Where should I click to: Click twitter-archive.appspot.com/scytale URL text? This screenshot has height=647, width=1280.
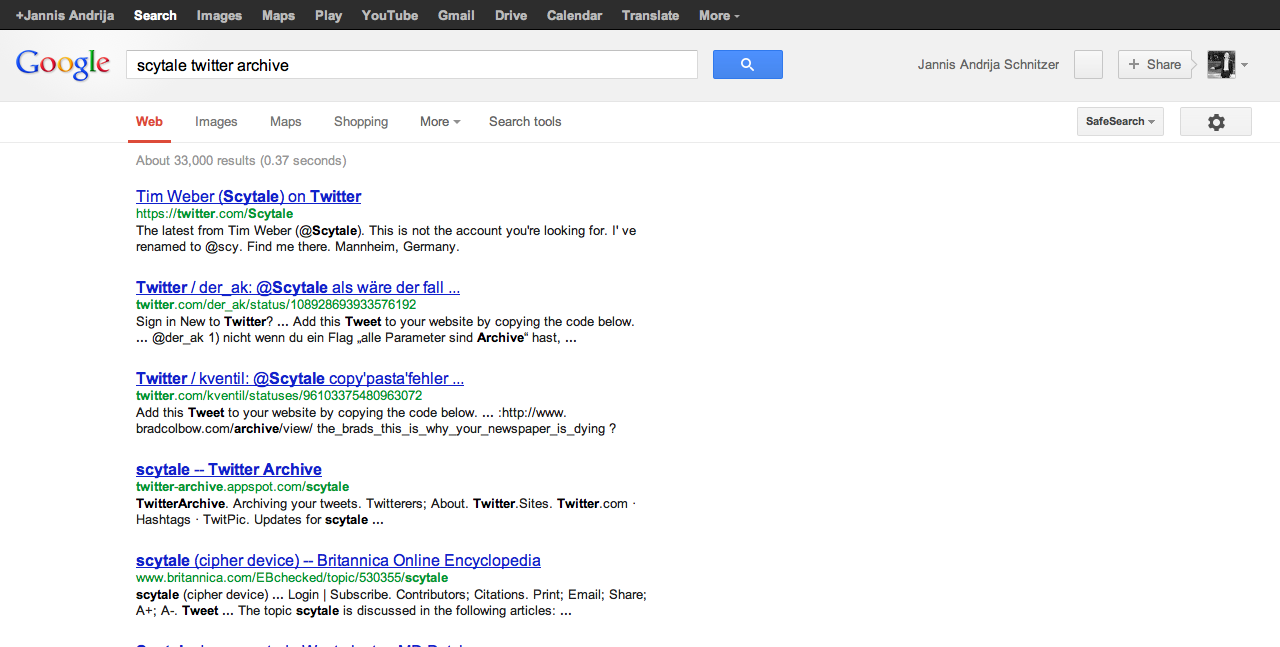click(x=242, y=486)
